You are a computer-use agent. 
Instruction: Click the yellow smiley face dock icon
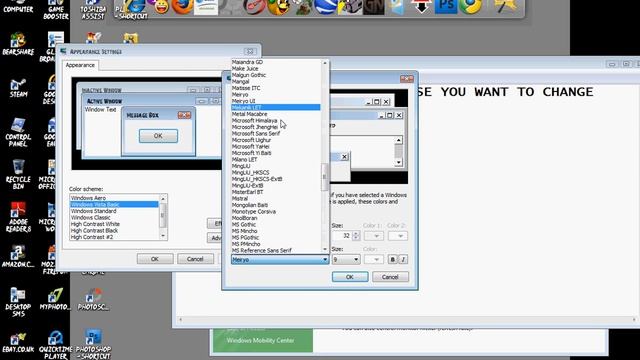(x=161, y=6)
